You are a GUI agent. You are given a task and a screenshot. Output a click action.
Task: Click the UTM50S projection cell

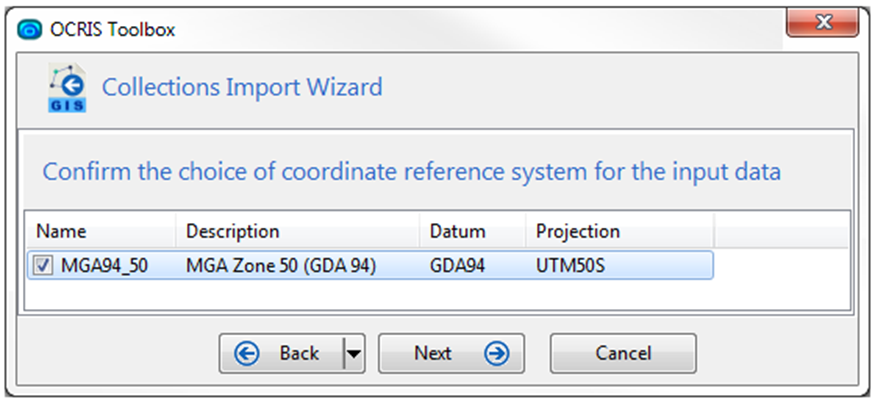point(570,266)
